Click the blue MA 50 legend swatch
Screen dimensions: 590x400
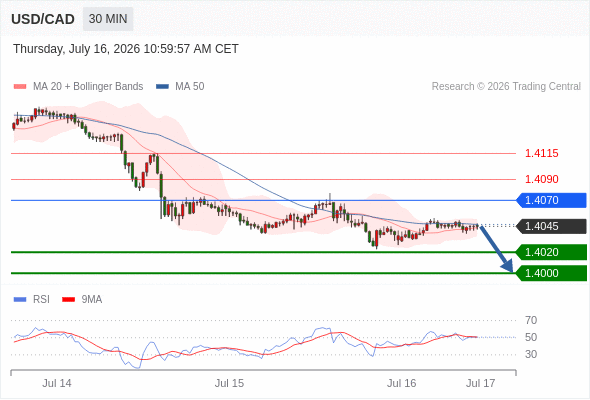[x=162, y=87]
